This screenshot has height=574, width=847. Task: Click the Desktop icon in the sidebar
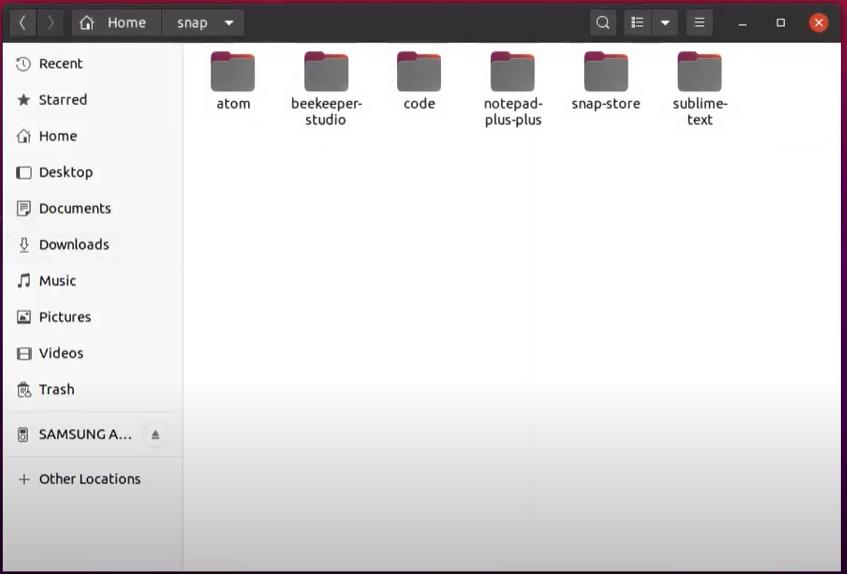pos(23,172)
